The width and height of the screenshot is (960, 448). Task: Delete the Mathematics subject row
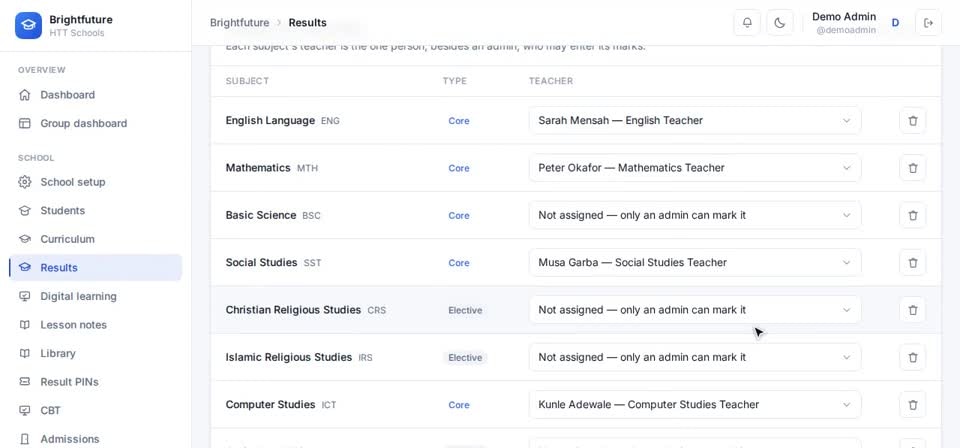tap(912, 168)
